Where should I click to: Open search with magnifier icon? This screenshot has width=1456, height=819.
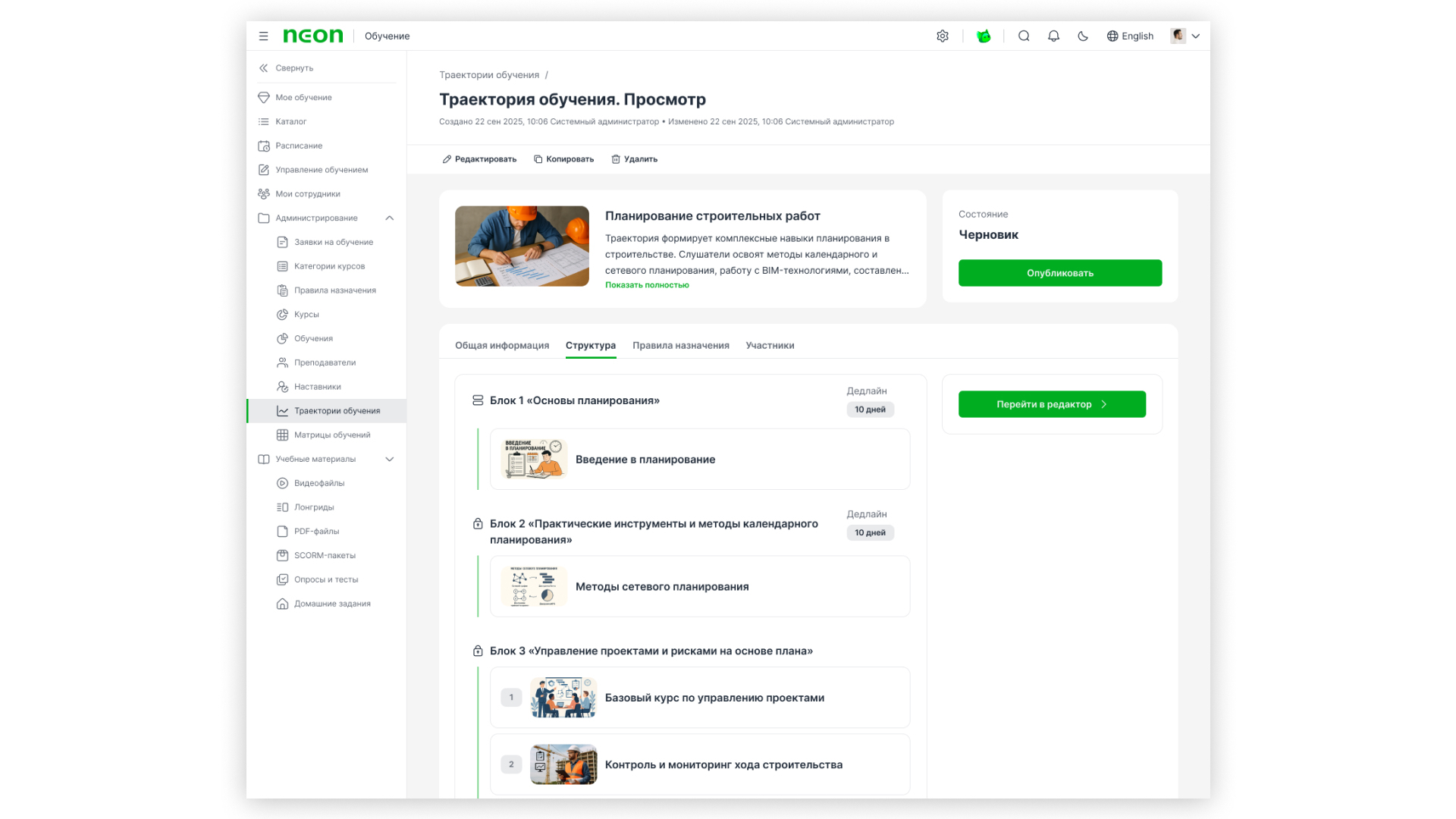click(x=1024, y=36)
